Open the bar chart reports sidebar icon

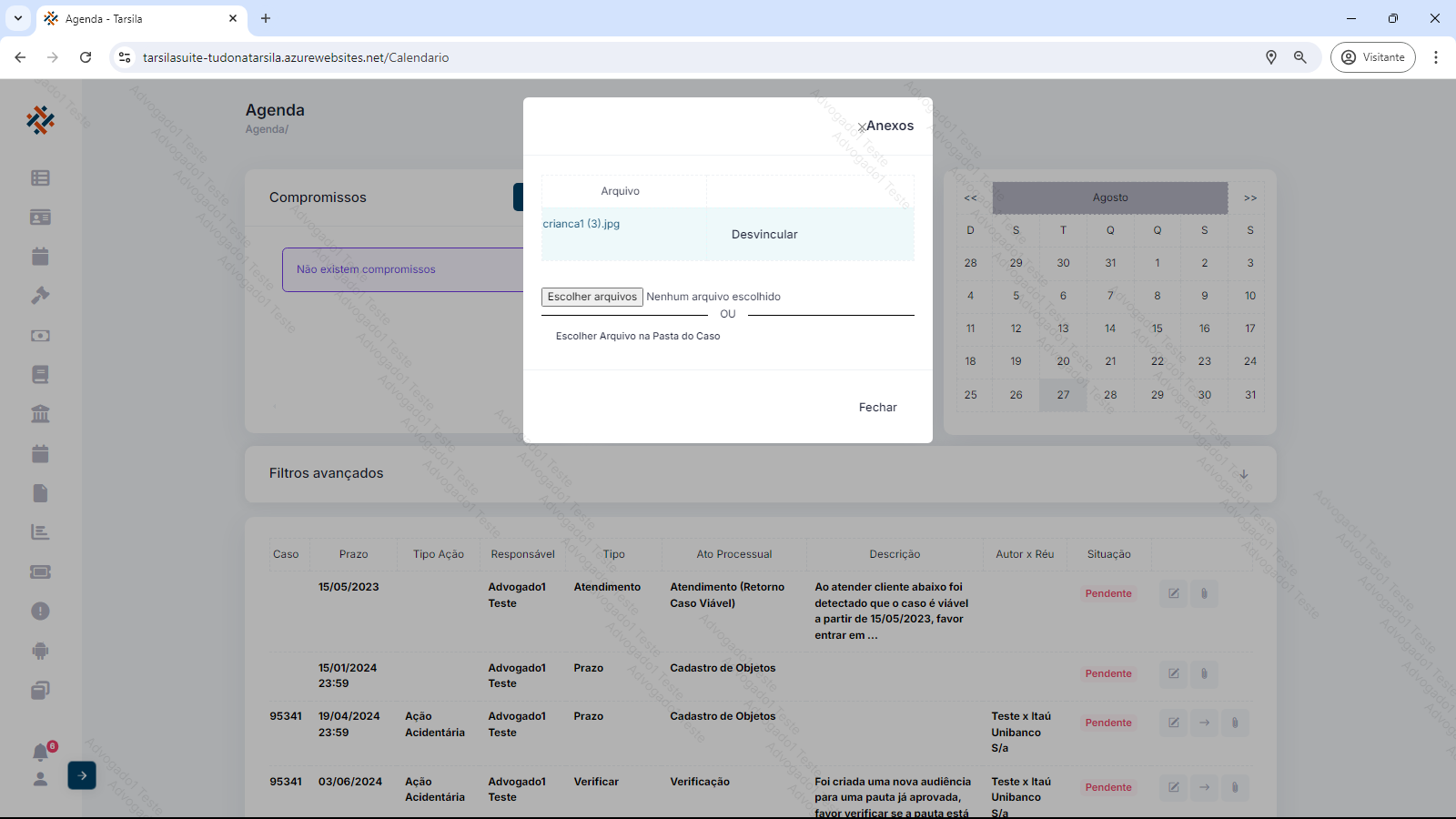[40, 532]
